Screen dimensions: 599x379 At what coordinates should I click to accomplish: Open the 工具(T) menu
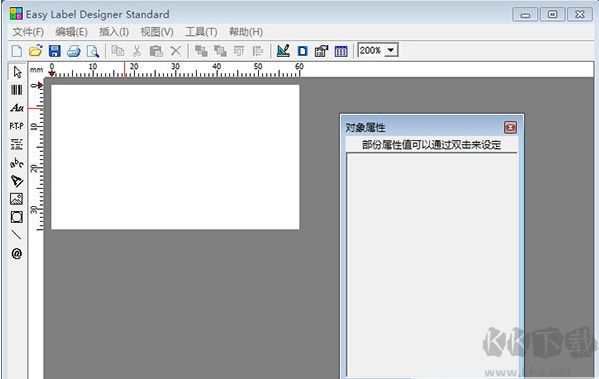[201, 32]
